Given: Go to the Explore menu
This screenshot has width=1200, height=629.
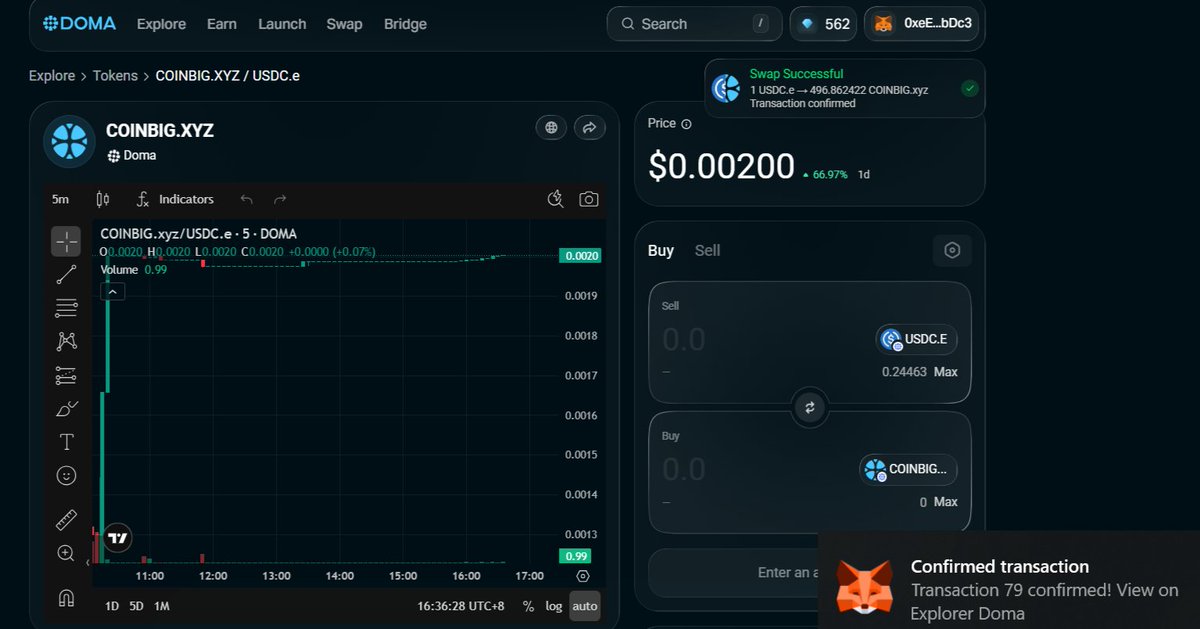Looking at the screenshot, I should 161,24.
